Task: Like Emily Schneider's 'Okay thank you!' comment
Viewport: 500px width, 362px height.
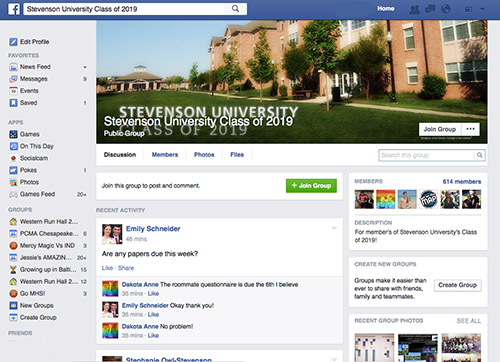Action: click(x=153, y=314)
